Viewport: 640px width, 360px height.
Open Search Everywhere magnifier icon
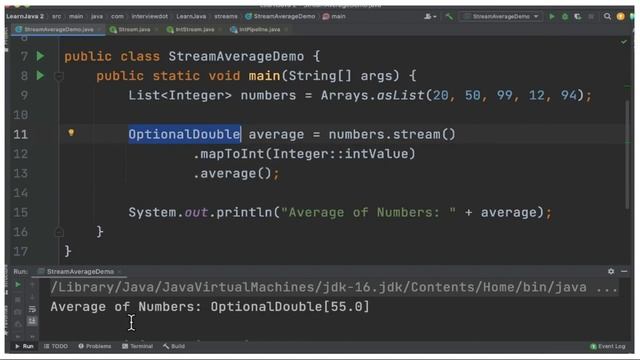(607, 17)
